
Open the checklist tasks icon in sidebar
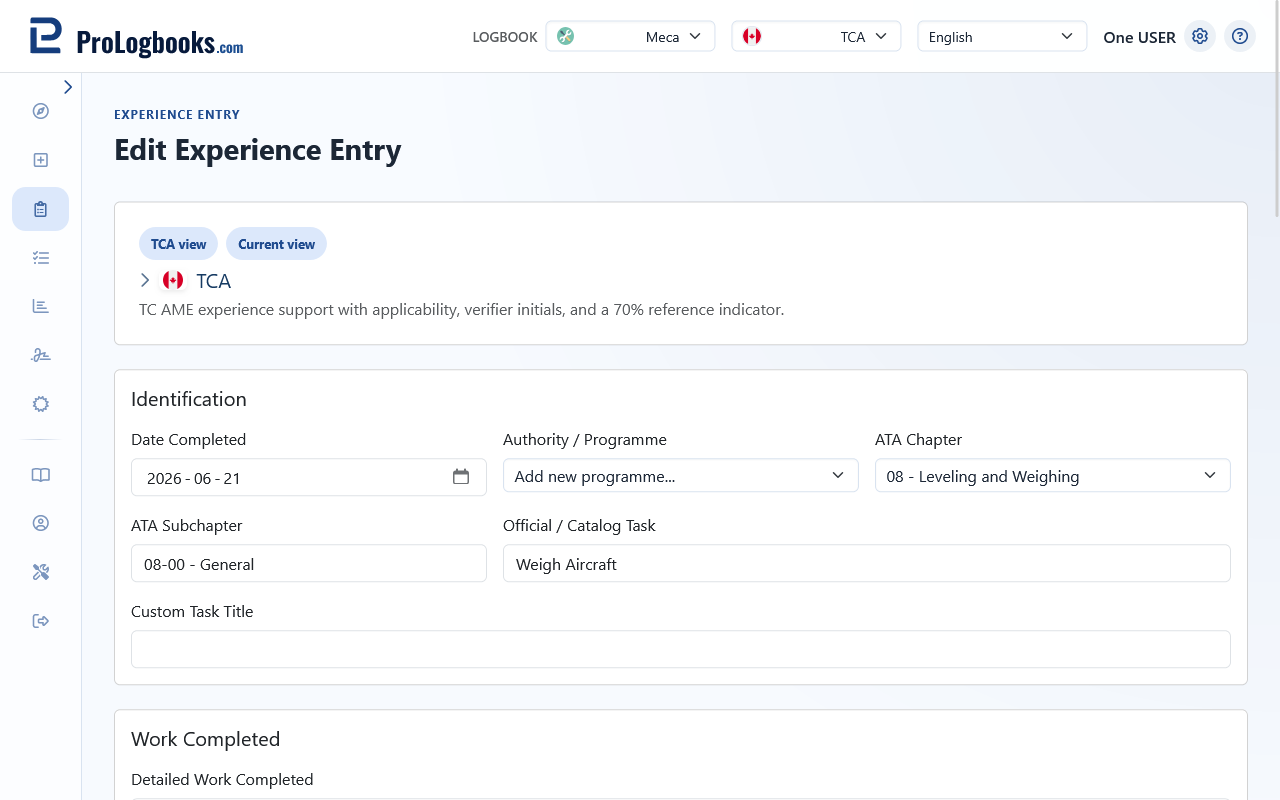(41, 258)
